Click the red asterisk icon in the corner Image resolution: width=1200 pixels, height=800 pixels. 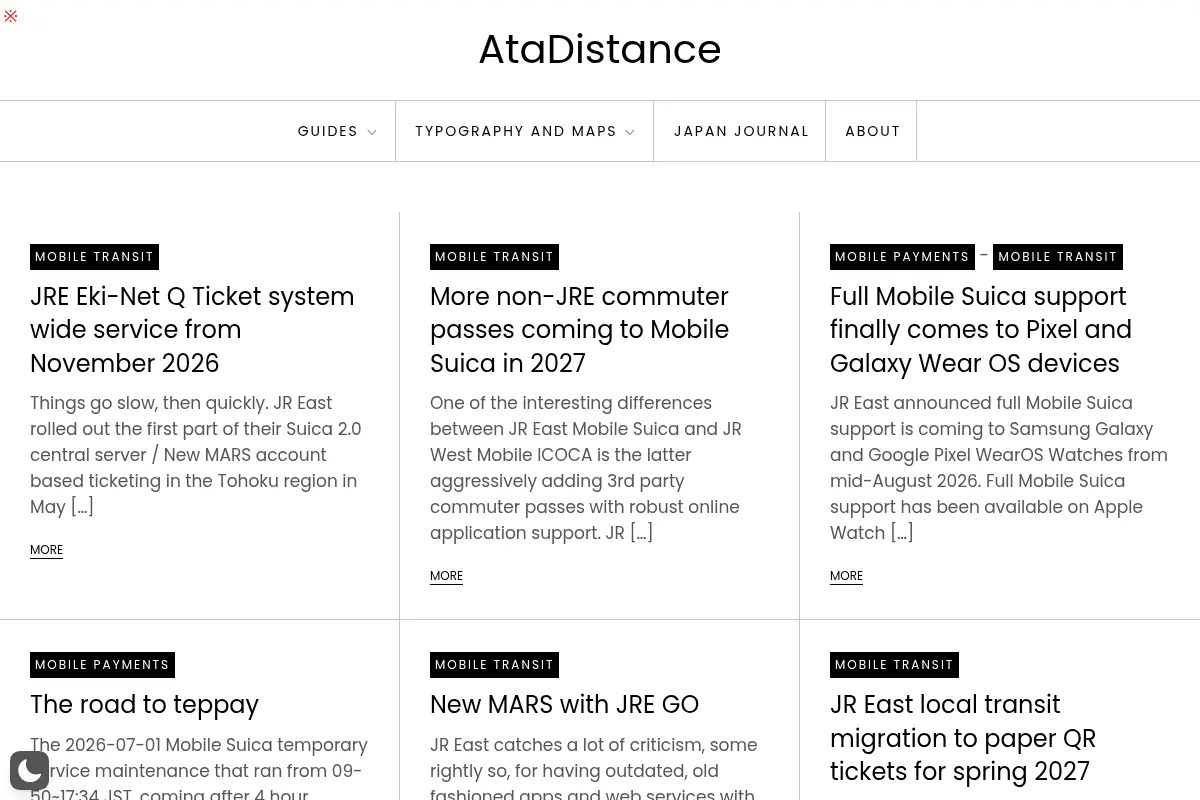tap(11, 16)
